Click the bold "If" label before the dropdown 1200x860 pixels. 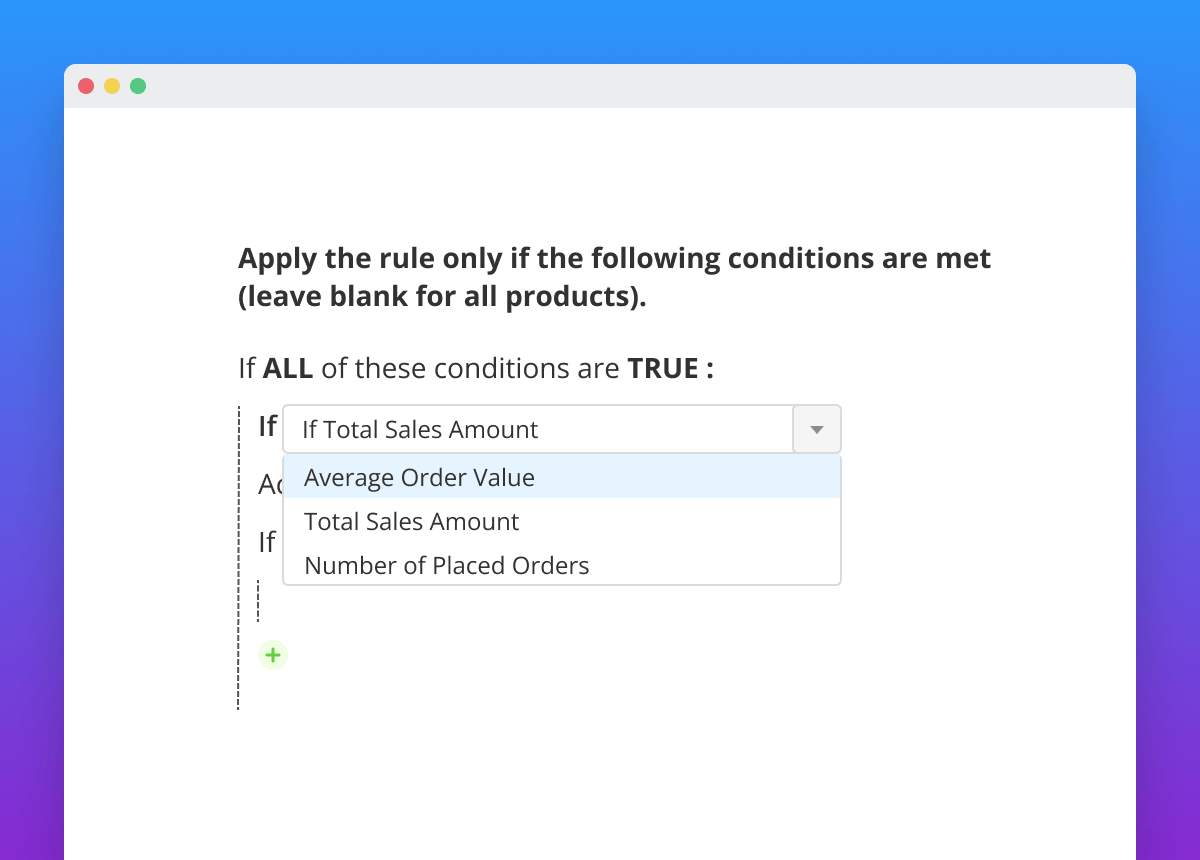[267, 426]
